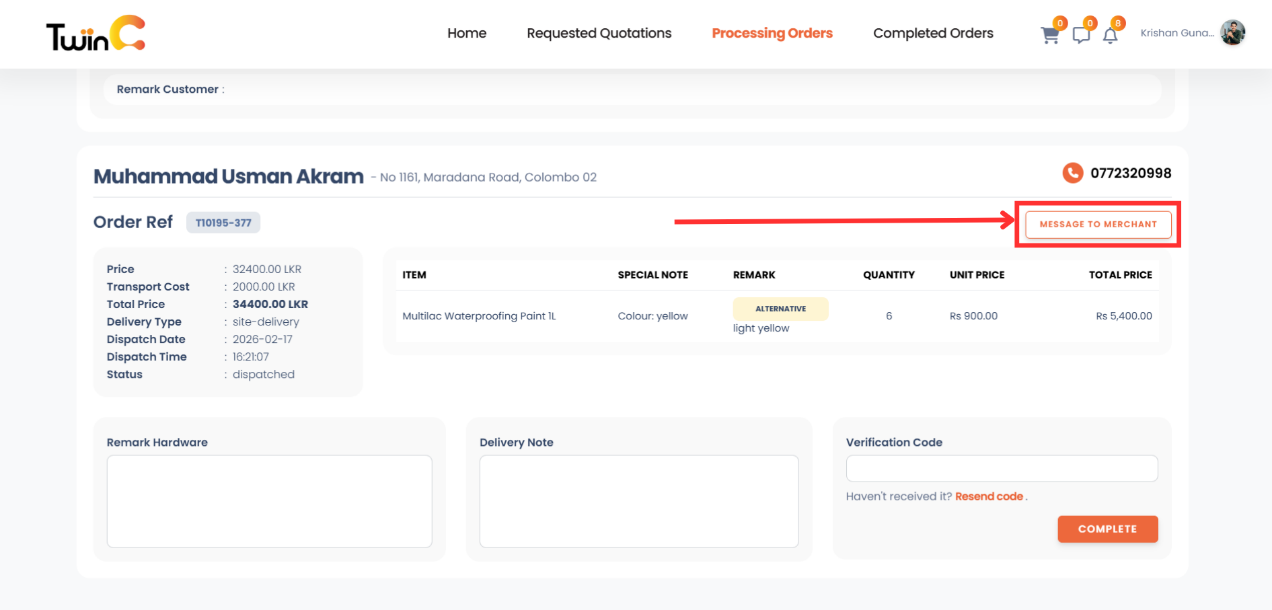Click the Krishan Guna account name
The height and width of the screenshot is (610, 1272).
[x=1178, y=32]
